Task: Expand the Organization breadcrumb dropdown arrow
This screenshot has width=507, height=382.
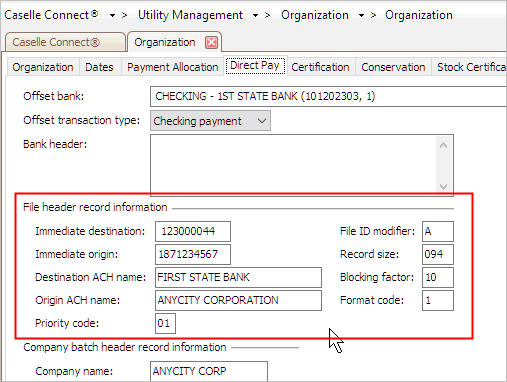Action: [x=361, y=16]
